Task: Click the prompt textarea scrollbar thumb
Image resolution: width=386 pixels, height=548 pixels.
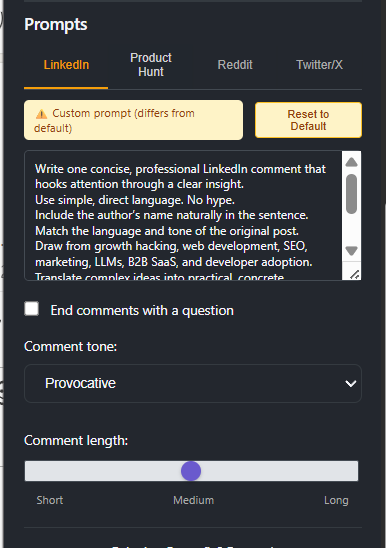Action: coord(351,194)
